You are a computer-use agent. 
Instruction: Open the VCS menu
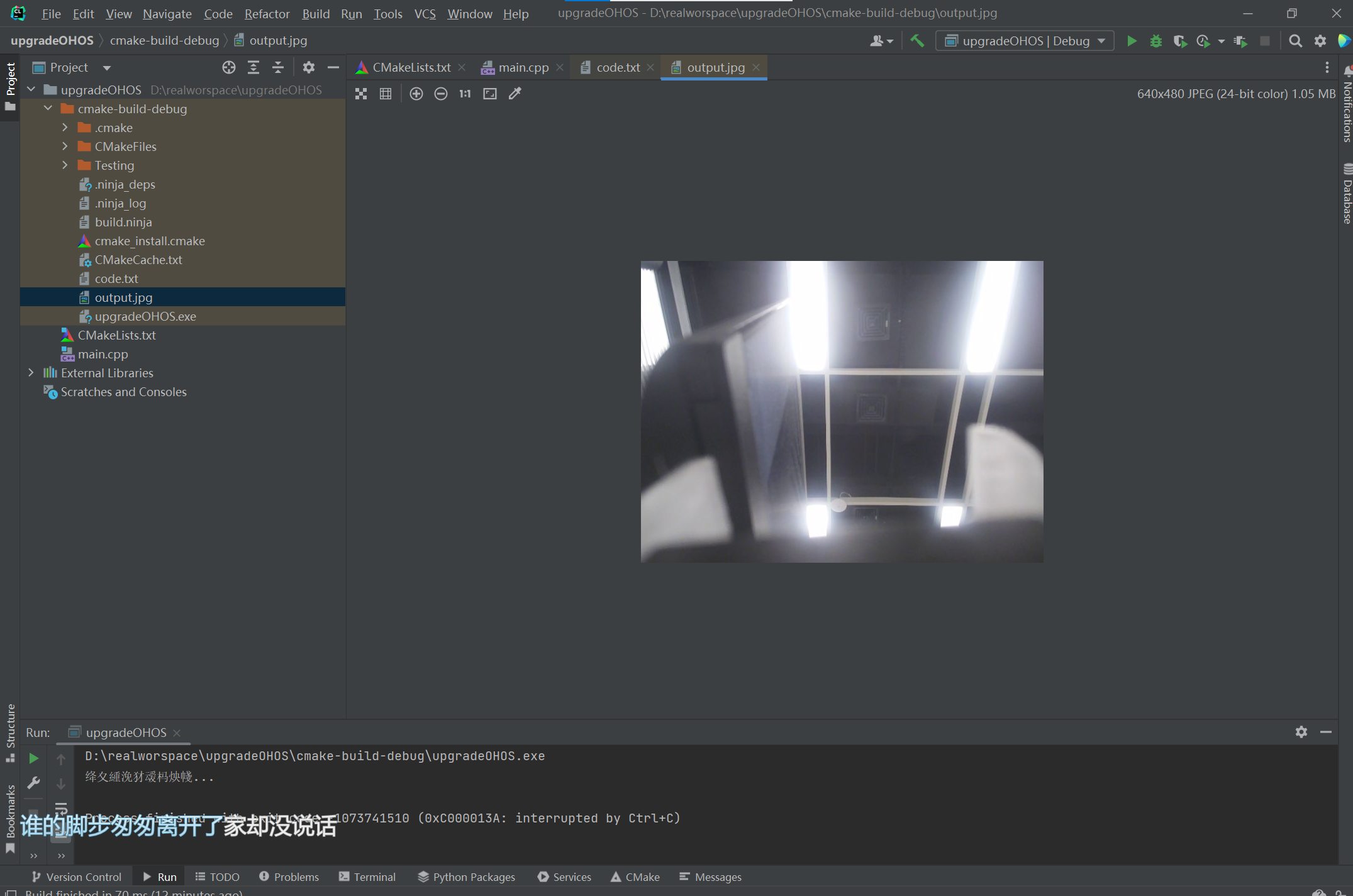point(425,14)
